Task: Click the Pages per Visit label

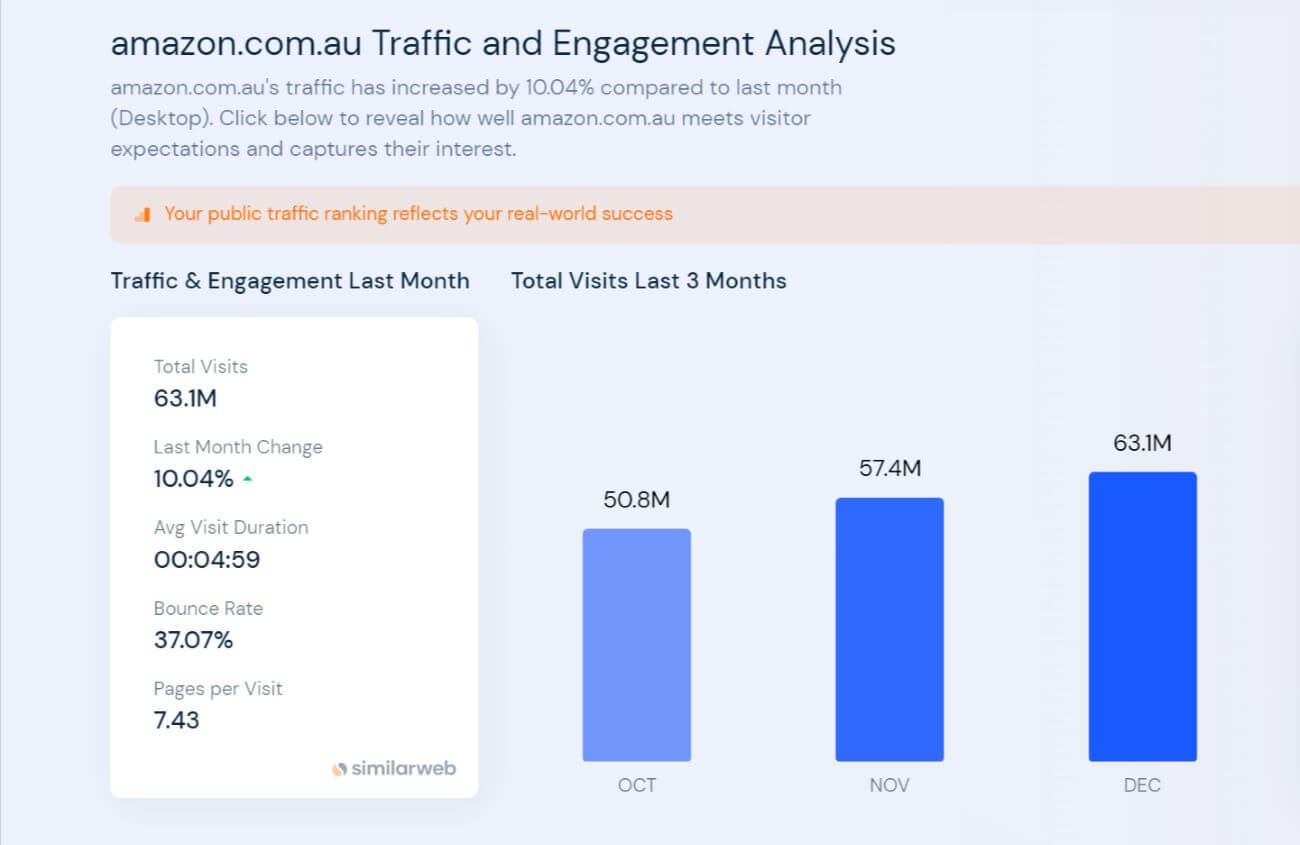Action: (x=218, y=689)
